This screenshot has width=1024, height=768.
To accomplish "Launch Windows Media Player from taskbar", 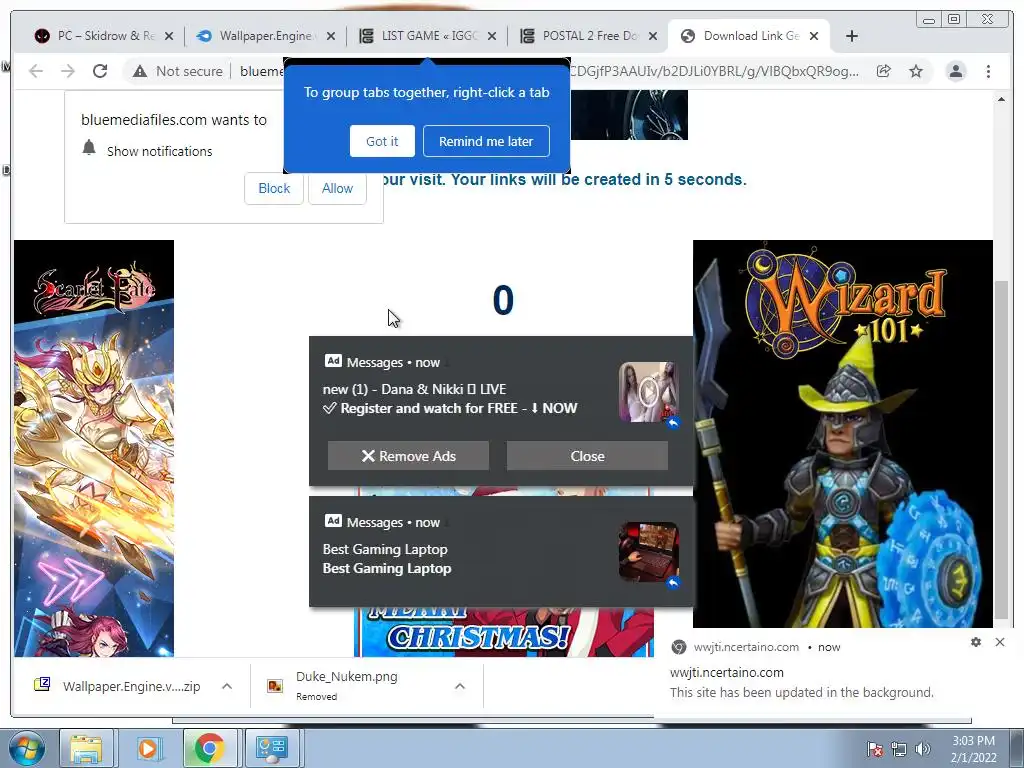I will [x=148, y=748].
